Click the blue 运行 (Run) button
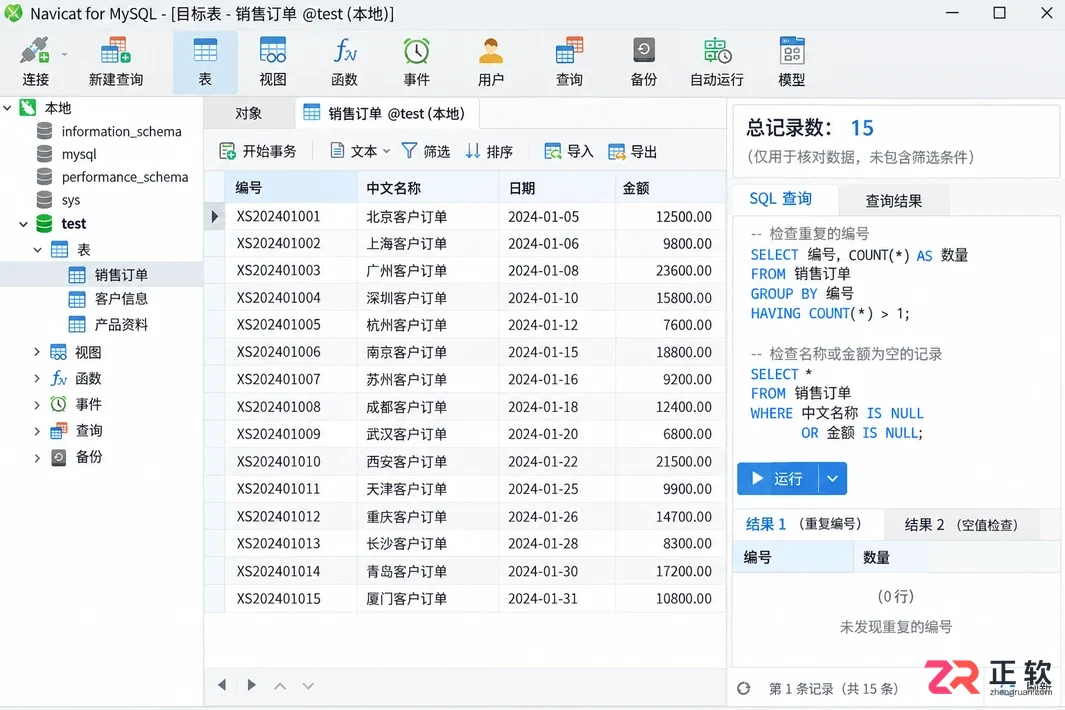Image resolution: width=1065 pixels, height=710 pixels. [x=778, y=479]
